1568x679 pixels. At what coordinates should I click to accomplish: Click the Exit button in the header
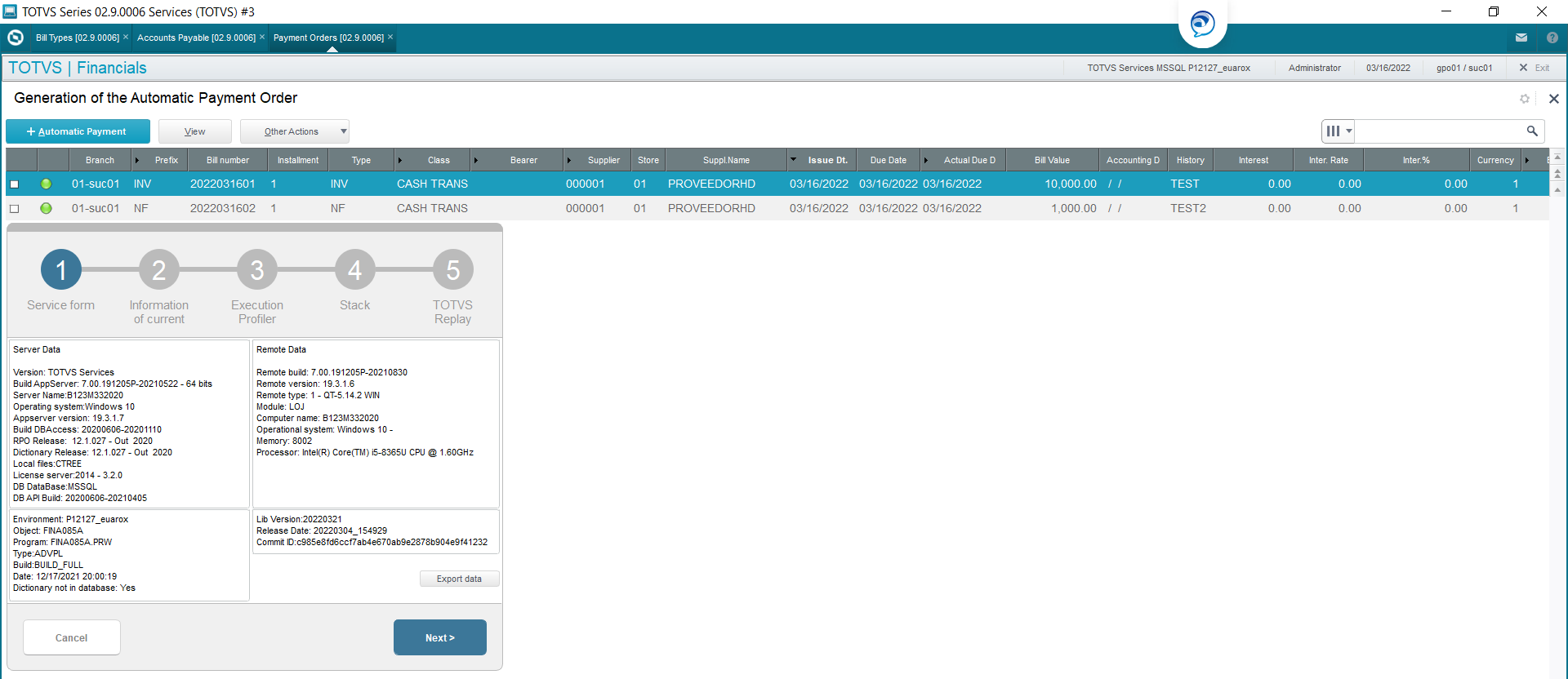1534,68
